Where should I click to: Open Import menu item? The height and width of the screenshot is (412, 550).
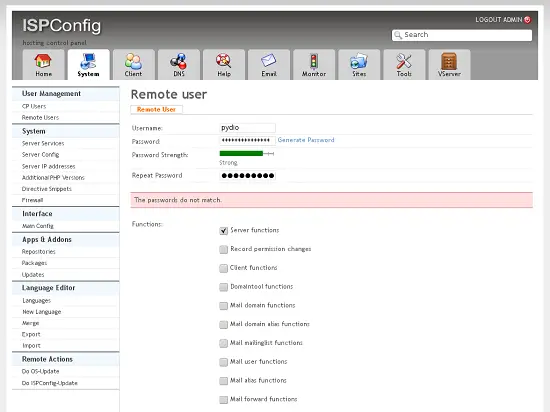point(31,345)
